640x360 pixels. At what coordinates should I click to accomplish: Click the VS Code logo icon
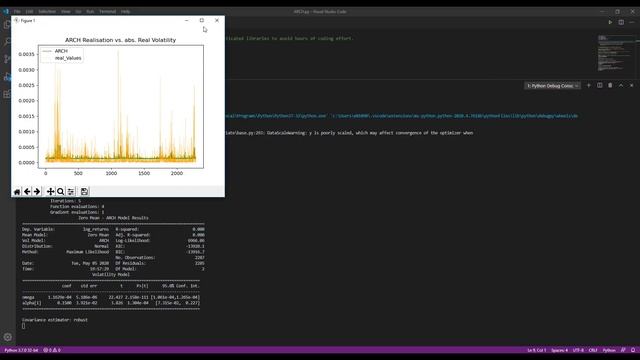tap(6, 11)
